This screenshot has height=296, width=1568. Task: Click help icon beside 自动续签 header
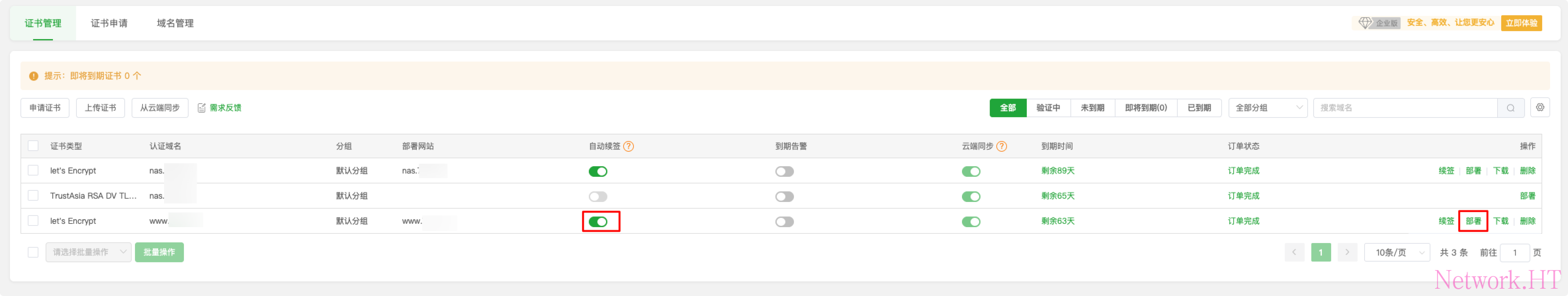tap(629, 146)
